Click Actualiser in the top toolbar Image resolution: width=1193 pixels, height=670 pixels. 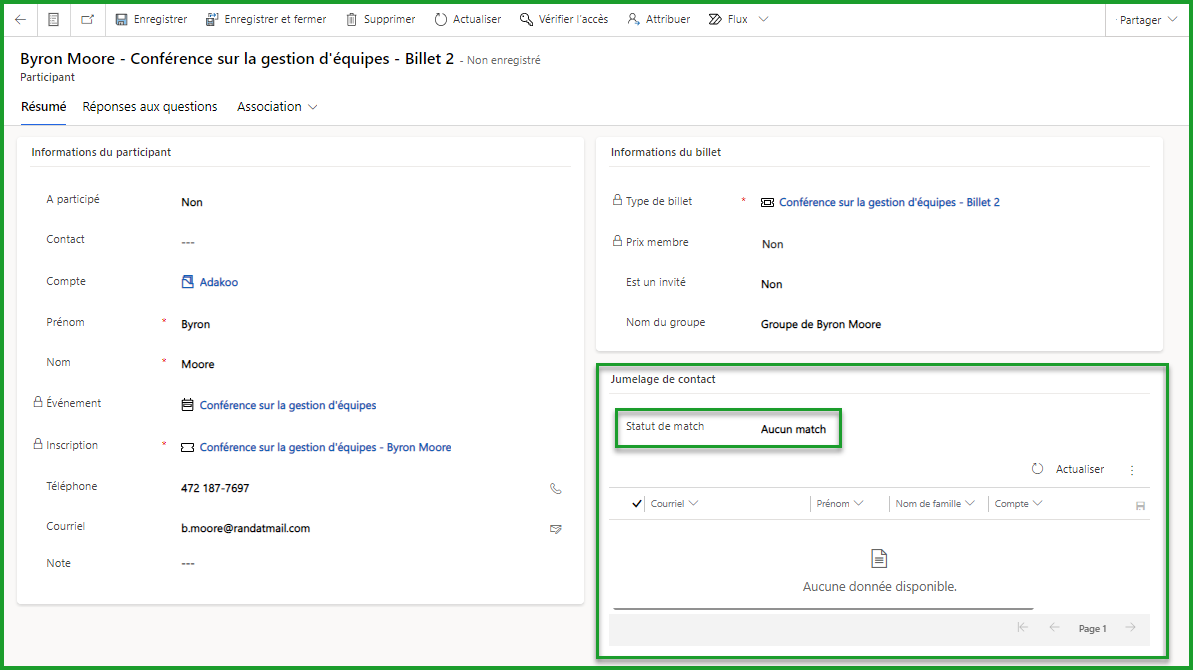[x=467, y=19]
